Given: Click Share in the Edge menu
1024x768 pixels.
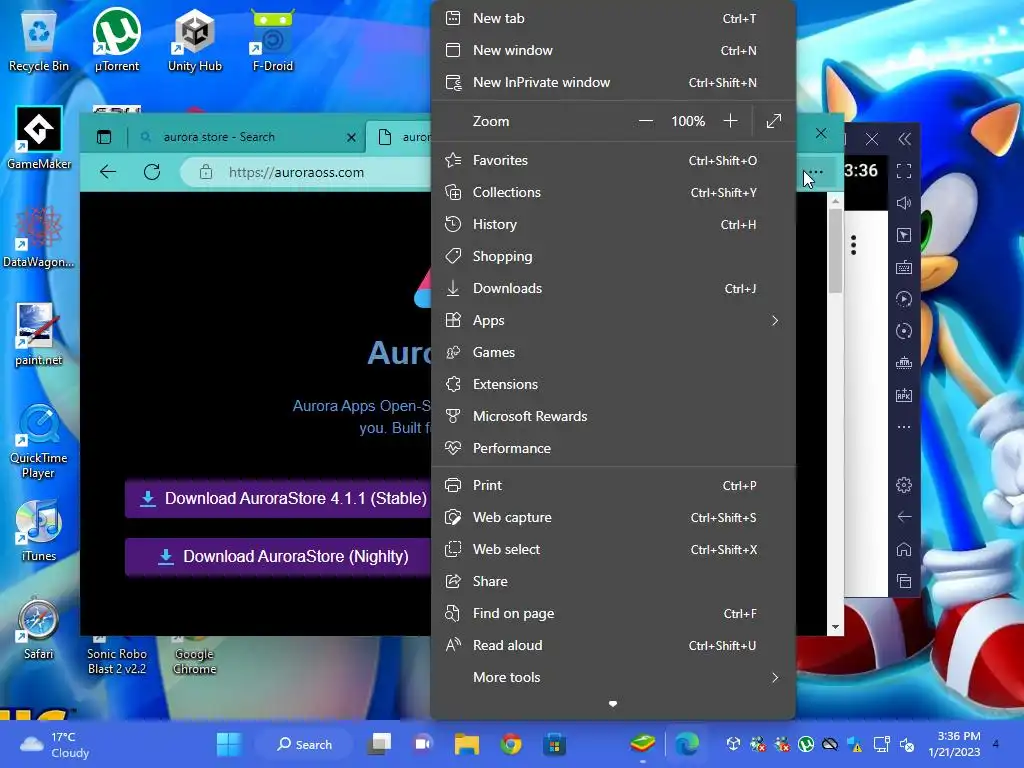Looking at the screenshot, I should pos(613,581).
